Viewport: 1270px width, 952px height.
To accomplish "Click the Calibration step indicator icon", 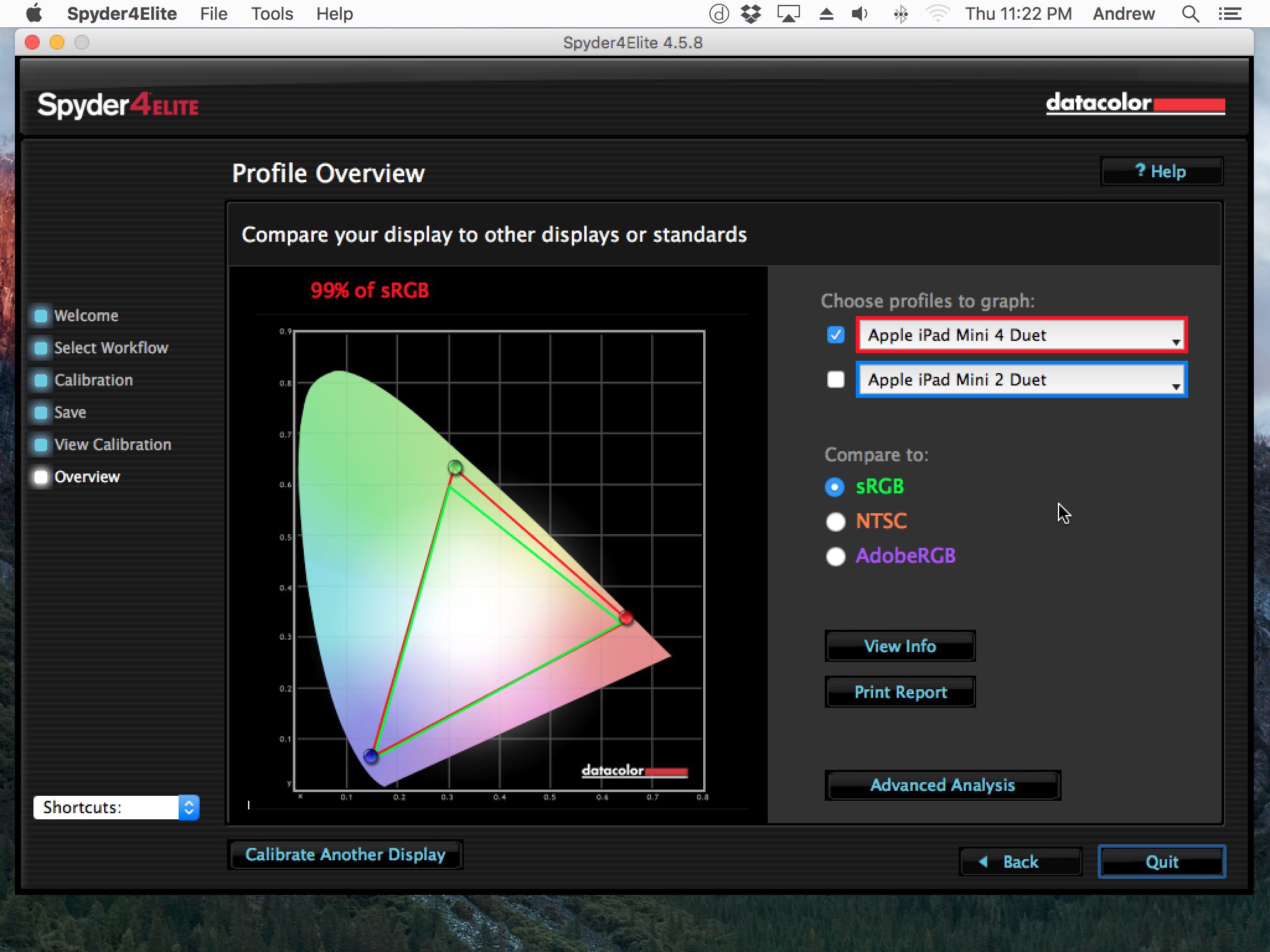I will (41, 381).
